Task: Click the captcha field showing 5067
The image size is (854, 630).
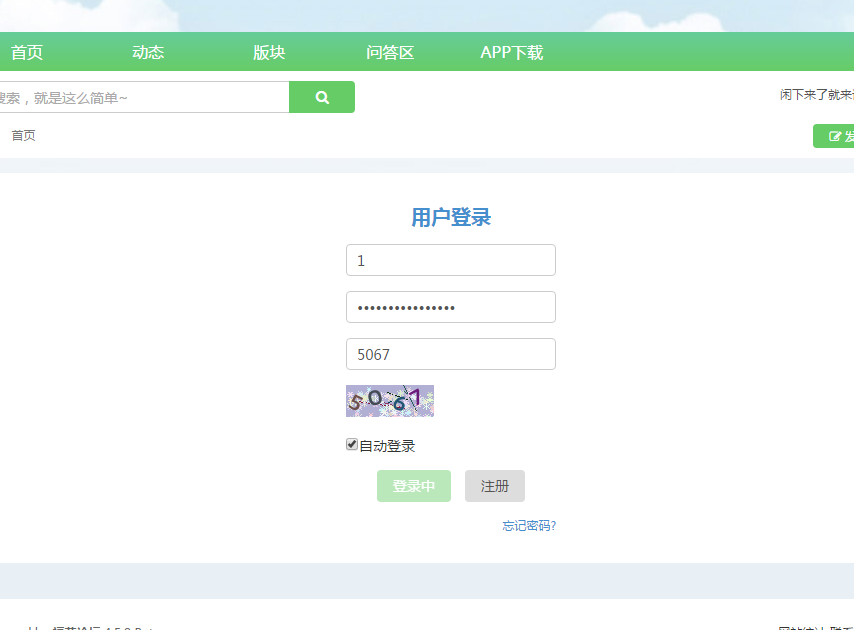Action: [450, 354]
